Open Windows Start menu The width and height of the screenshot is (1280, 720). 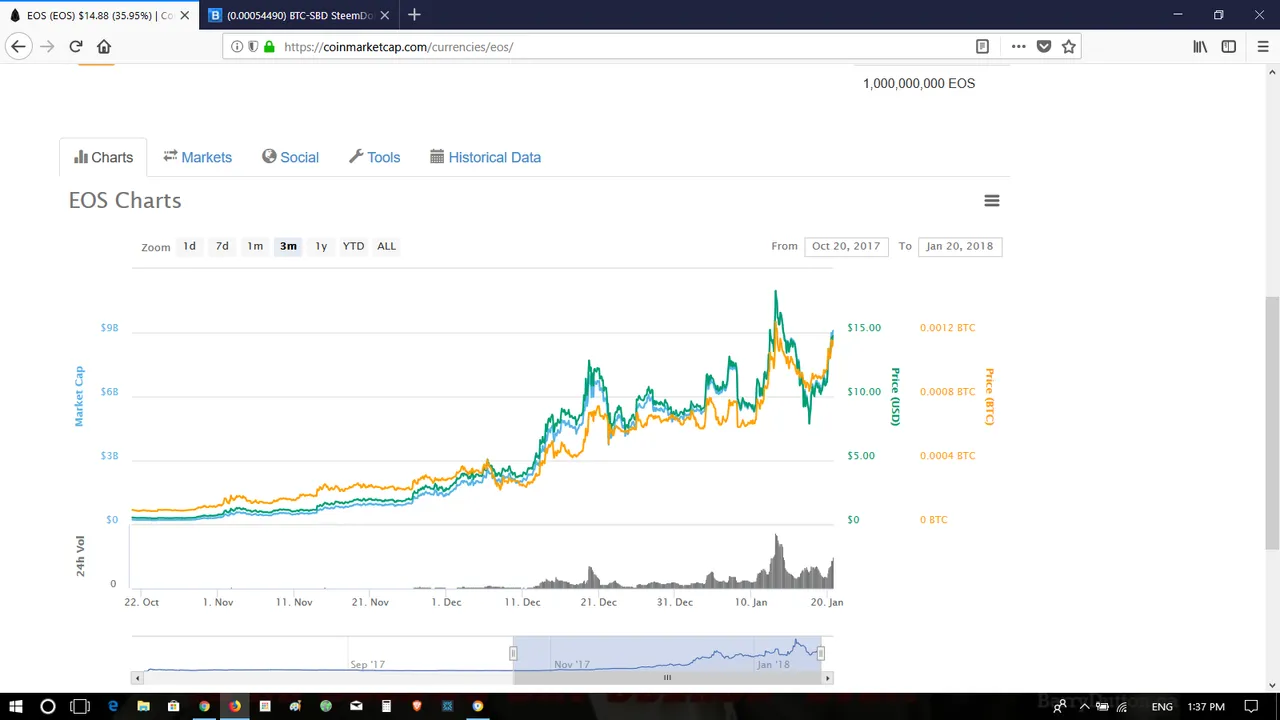point(16,706)
